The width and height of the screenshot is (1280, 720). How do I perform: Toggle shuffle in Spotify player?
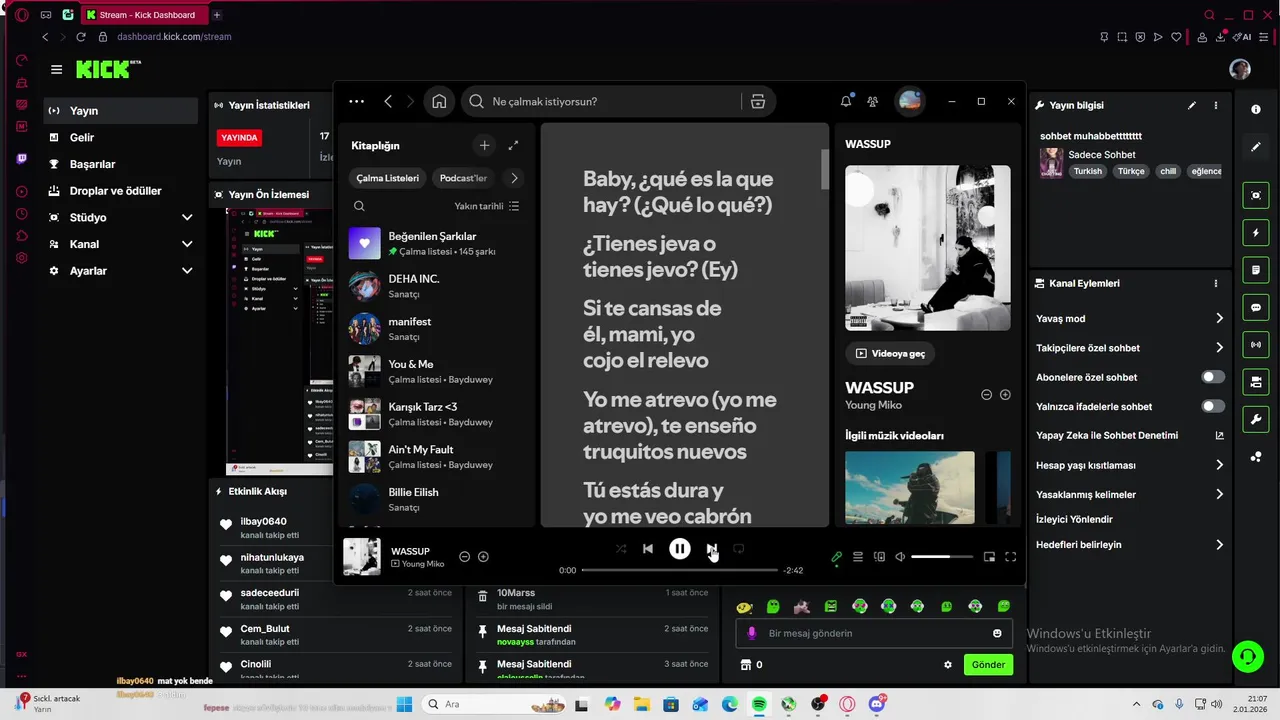pyautogui.click(x=621, y=548)
